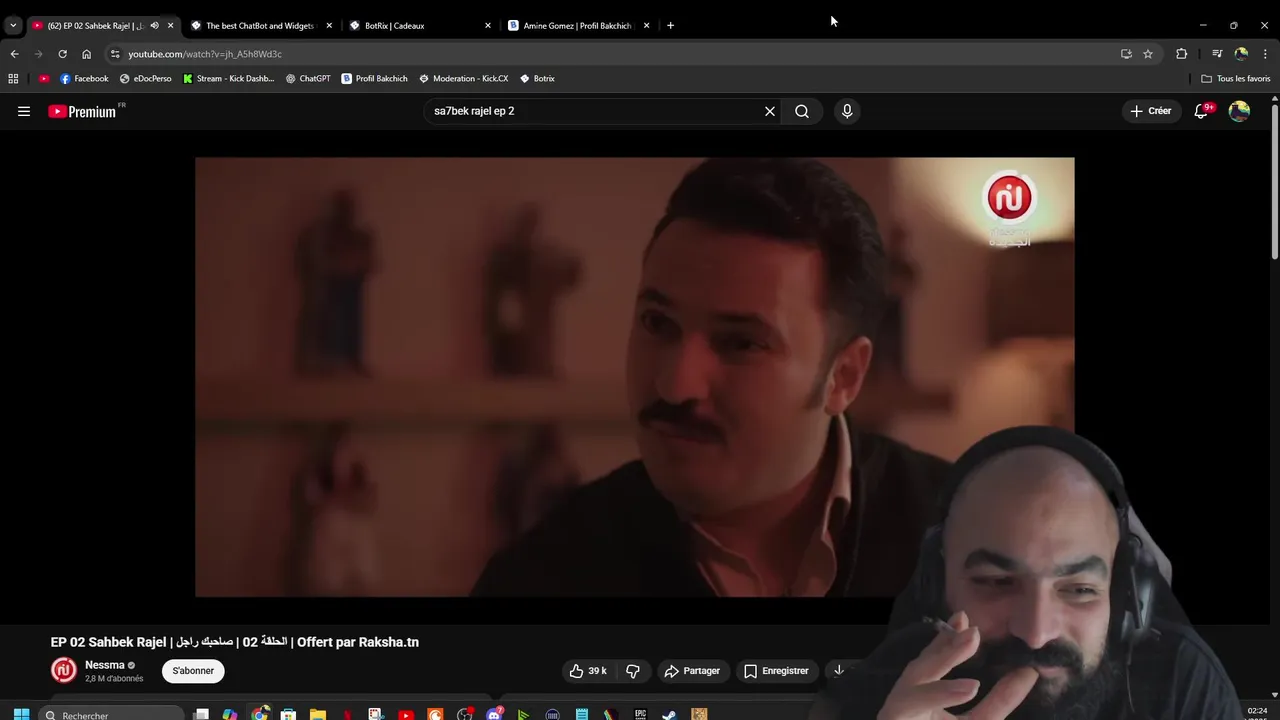
Task: Go back in browser history
Action: [14, 54]
